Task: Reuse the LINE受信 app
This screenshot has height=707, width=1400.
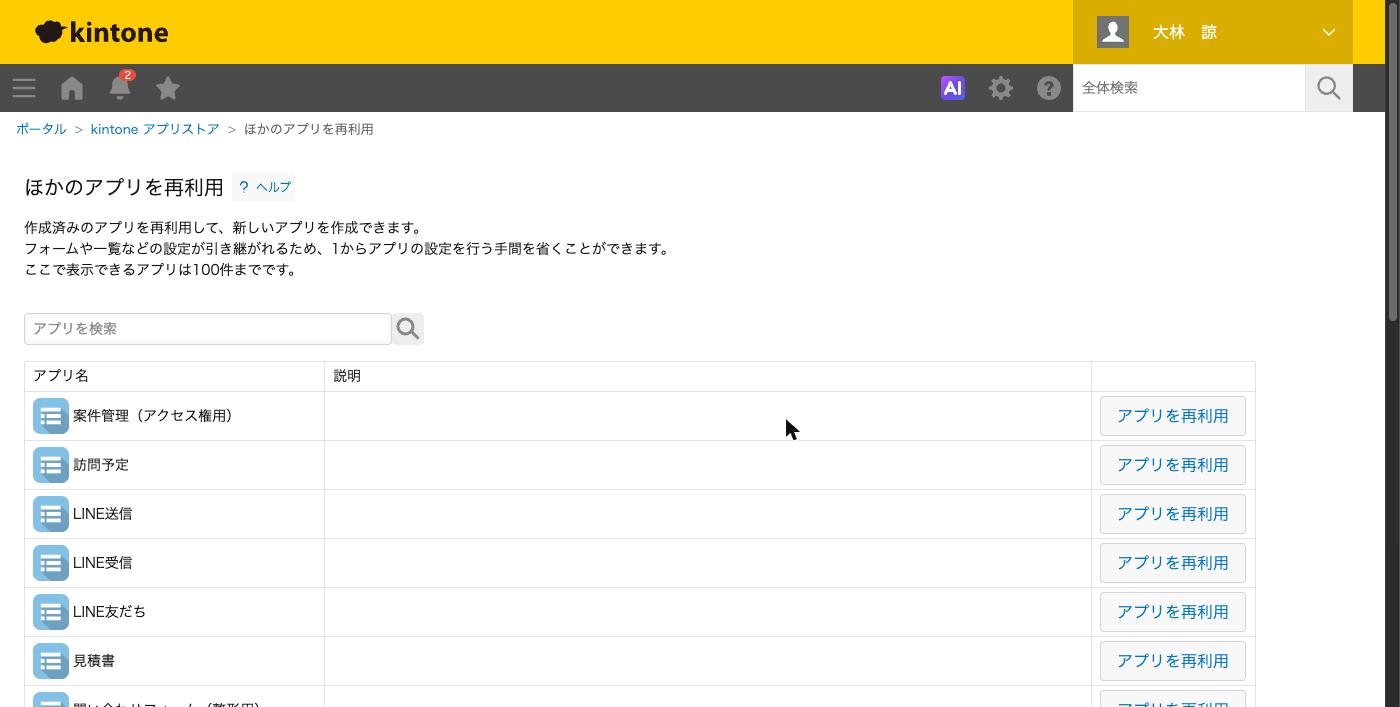Action: 1173,563
